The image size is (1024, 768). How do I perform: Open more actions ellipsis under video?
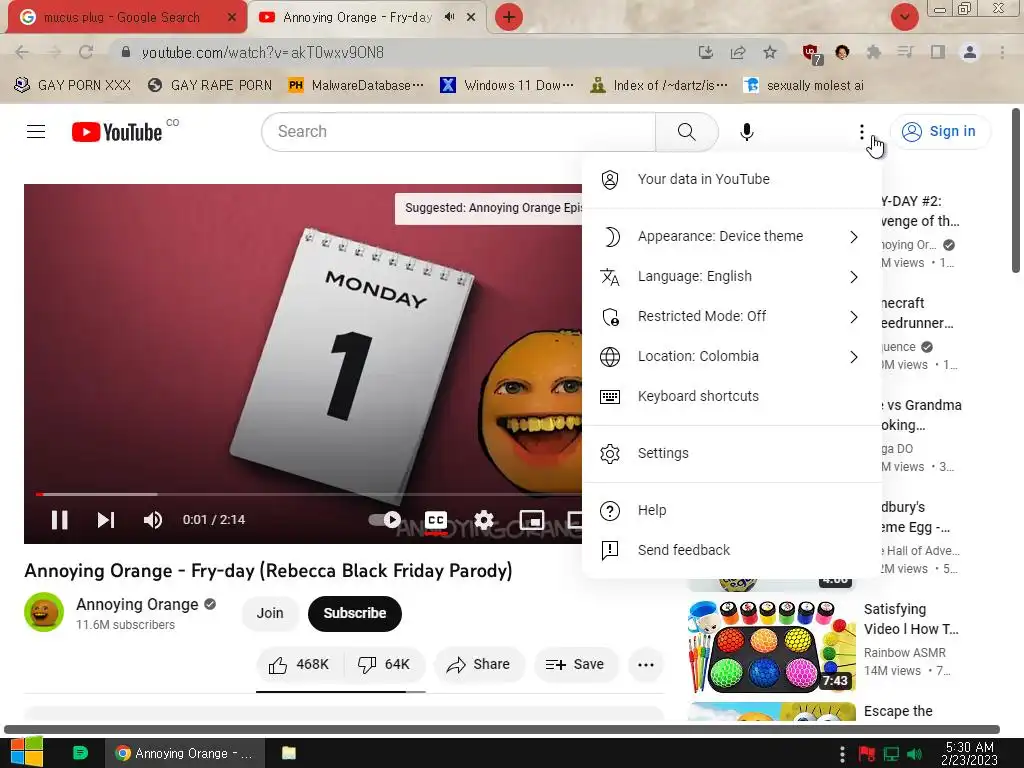646,665
